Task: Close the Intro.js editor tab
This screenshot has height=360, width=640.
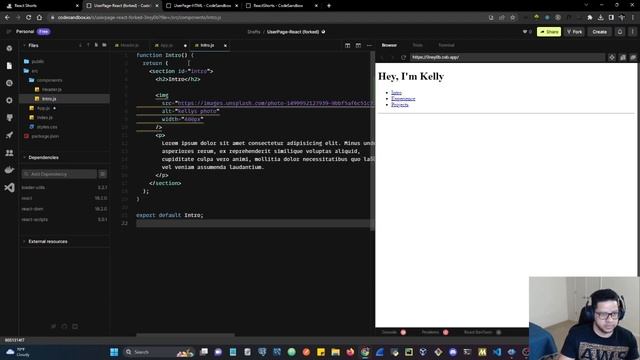Action: coord(225,46)
